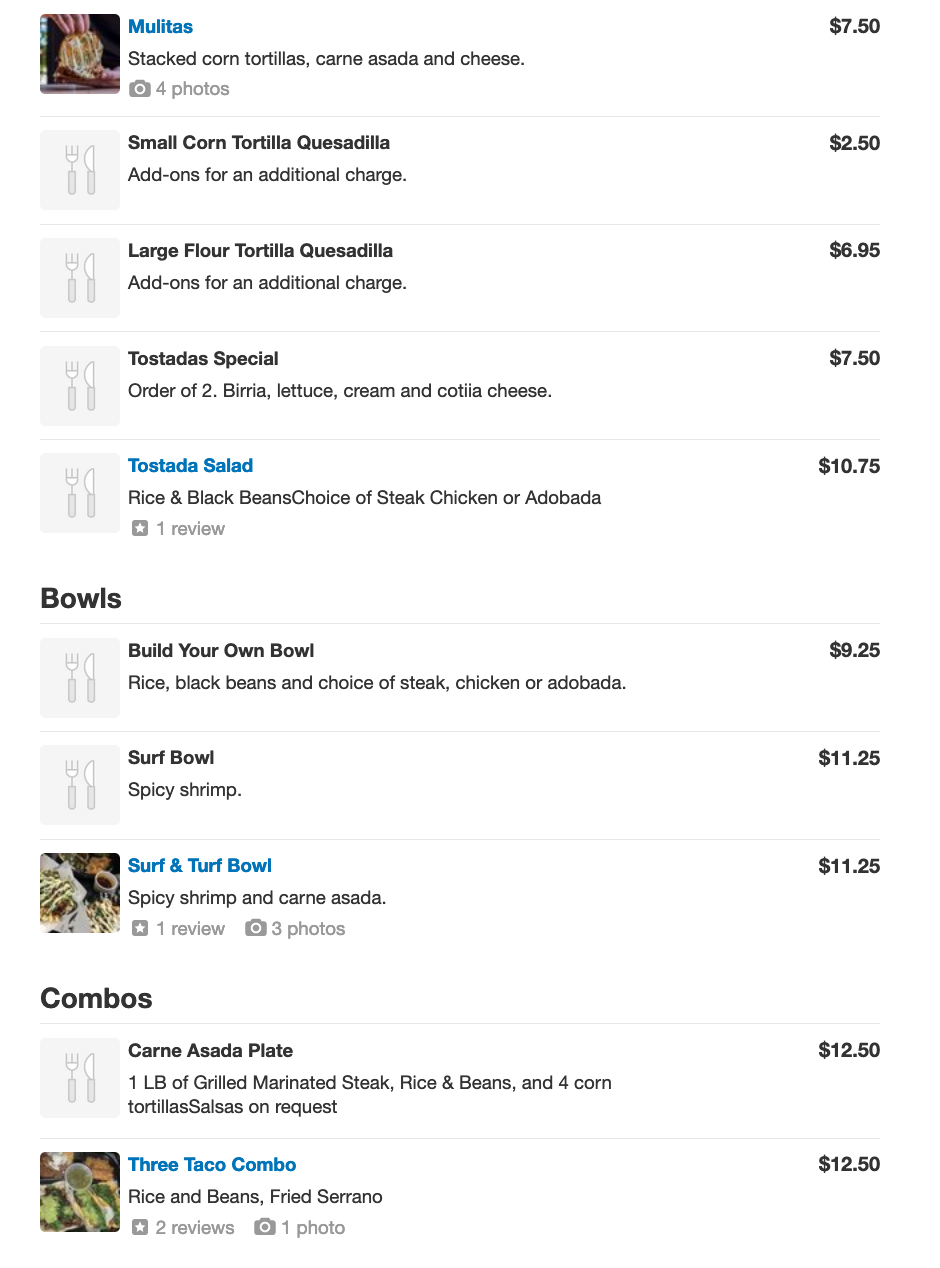View the 4 photos of Mulitas

click(192, 89)
